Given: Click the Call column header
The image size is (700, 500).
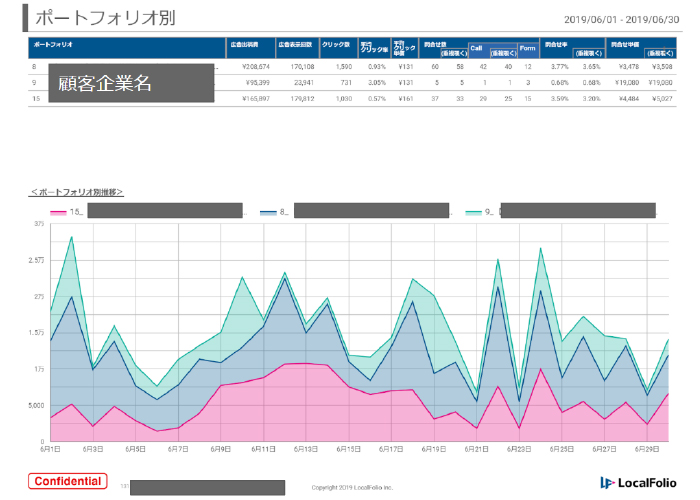Looking at the screenshot, I should click(476, 48).
